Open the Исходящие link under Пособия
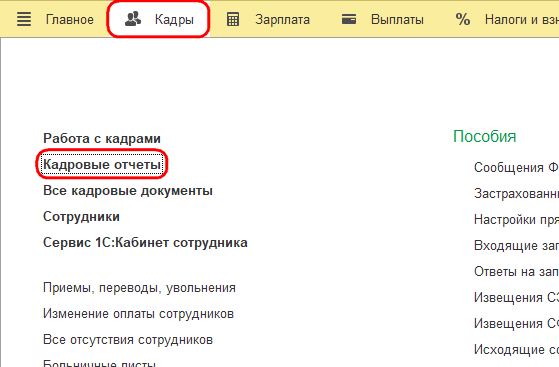Image resolution: width=559 pixels, height=367 pixels. coord(516,350)
